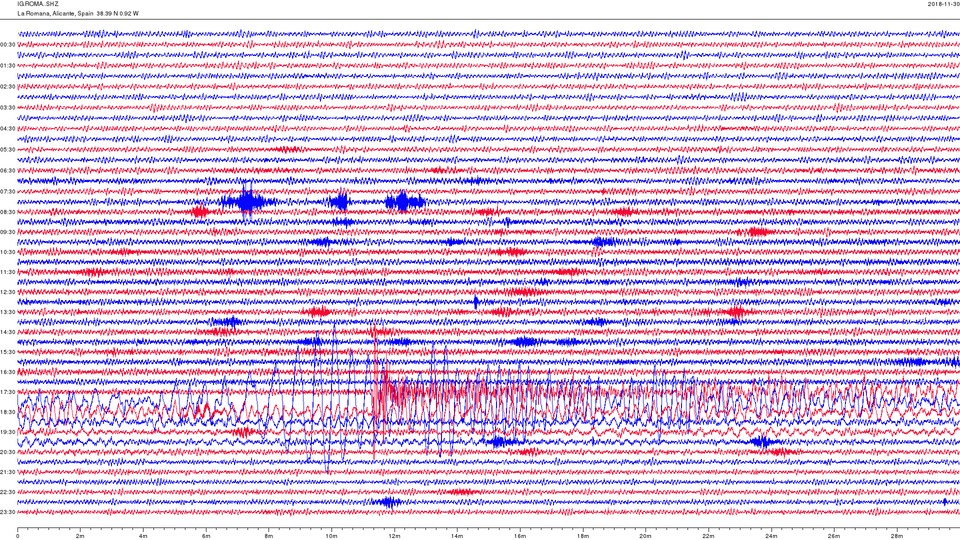960x540 pixels.
Task: Click the 6m mark on the minute axis
Action: (206, 536)
